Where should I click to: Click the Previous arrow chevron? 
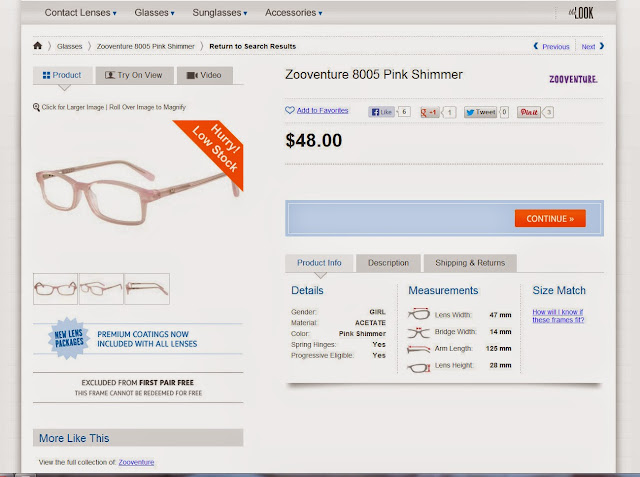click(536, 46)
